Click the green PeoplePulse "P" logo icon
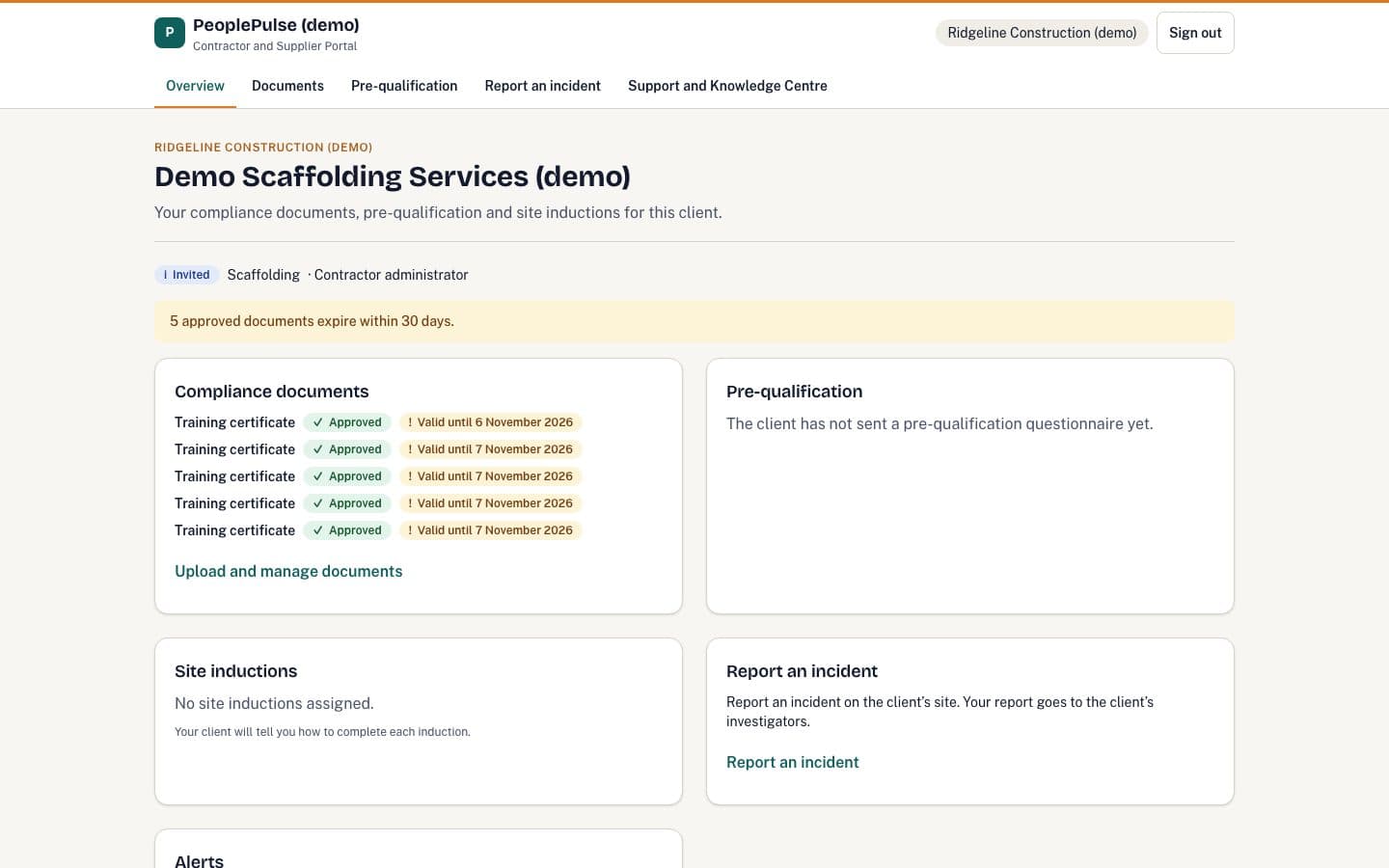This screenshot has width=1389, height=868. (170, 33)
